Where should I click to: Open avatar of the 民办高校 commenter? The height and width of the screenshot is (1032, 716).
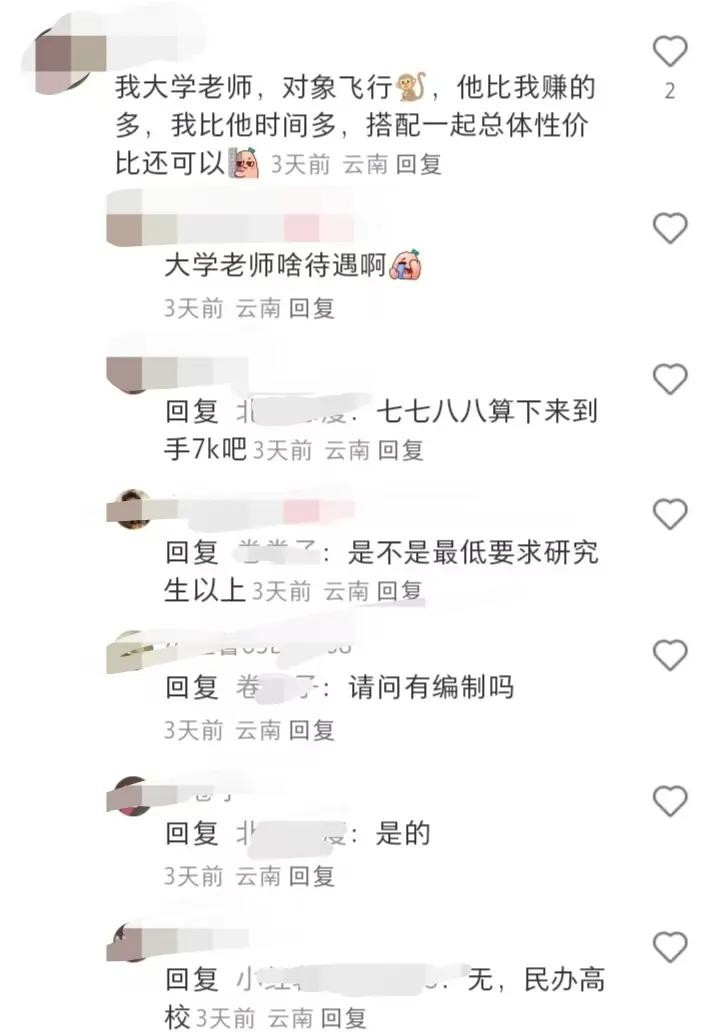click(133, 942)
